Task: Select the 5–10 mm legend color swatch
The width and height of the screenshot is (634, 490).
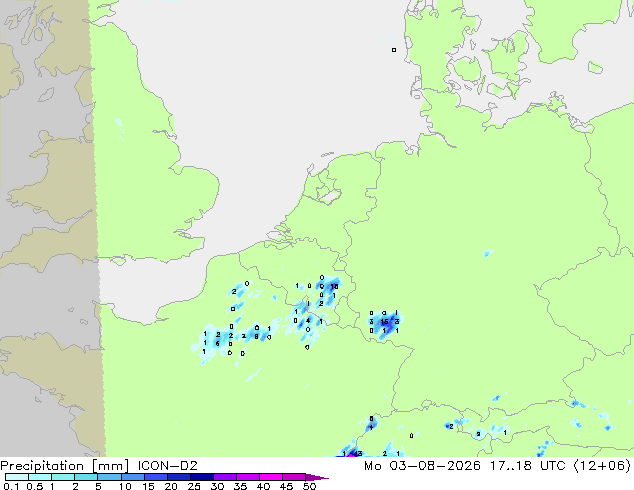Action: (109, 477)
